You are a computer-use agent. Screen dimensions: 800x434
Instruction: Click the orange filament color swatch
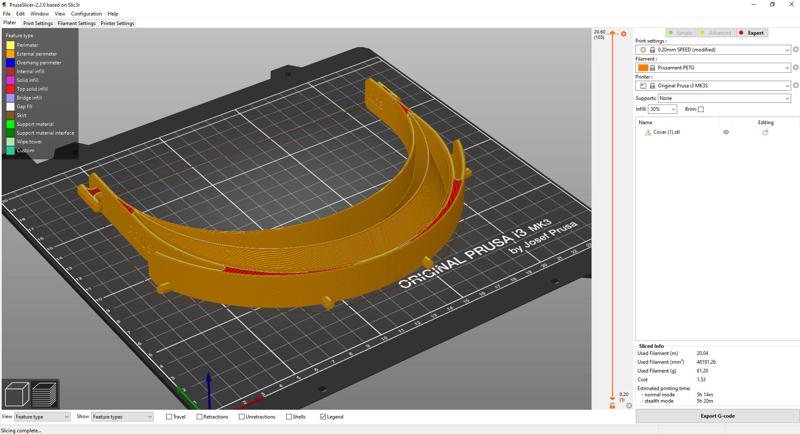click(643, 68)
